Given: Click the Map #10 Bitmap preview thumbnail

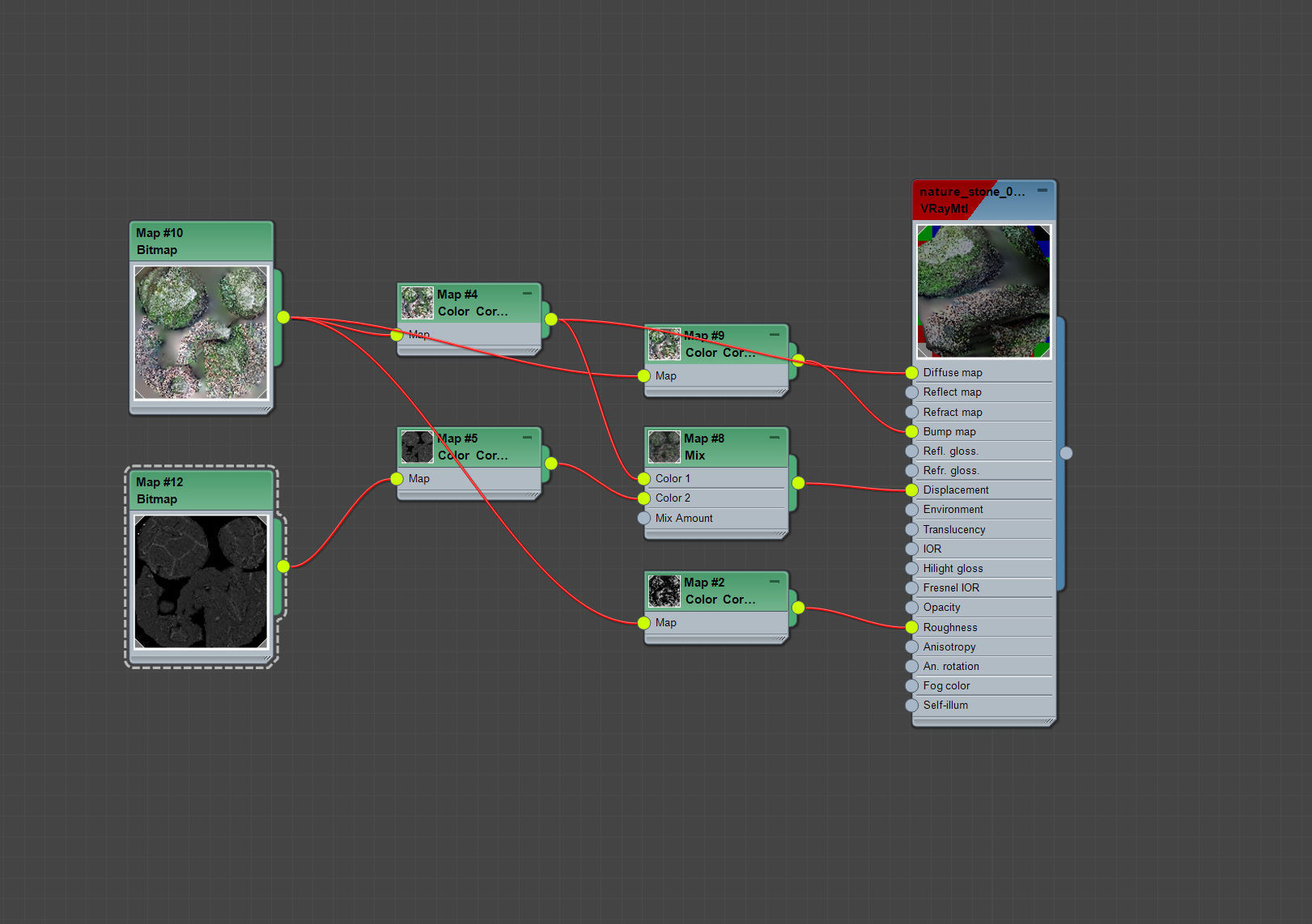Looking at the screenshot, I should pos(201,333).
